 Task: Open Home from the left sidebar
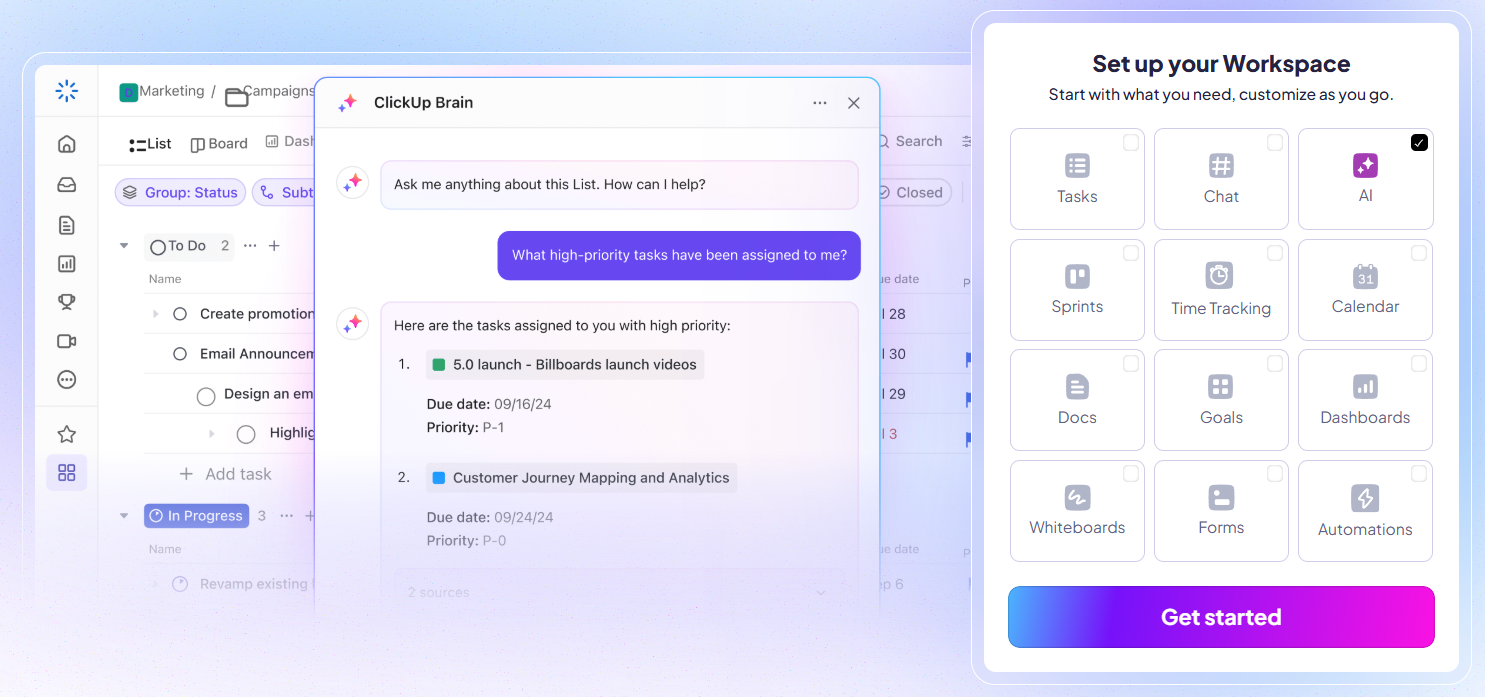[x=67, y=144]
